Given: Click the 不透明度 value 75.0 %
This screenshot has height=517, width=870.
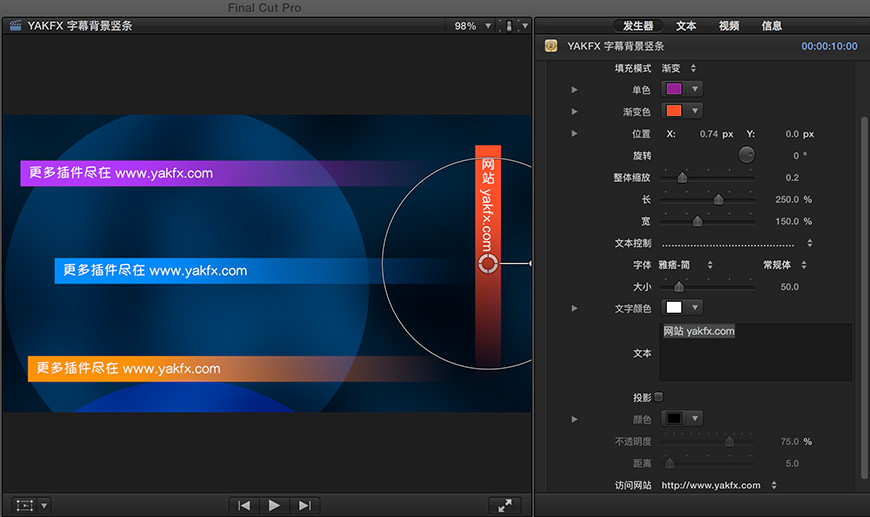Looking at the screenshot, I should point(796,442).
